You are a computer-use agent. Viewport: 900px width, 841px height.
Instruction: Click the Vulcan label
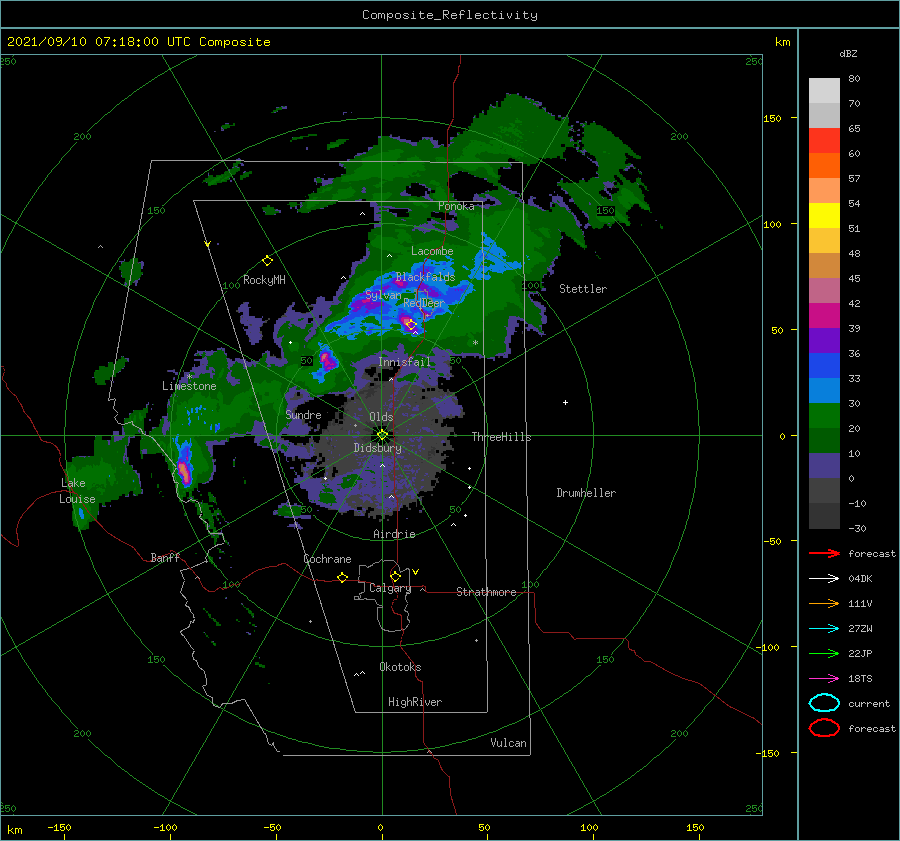[x=508, y=743]
